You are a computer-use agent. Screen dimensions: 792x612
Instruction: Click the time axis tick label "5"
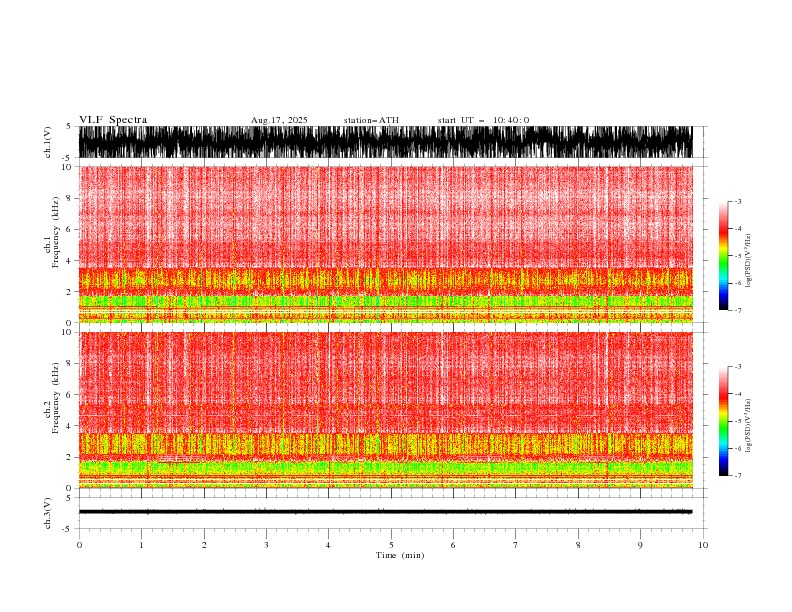coord(391,545)
